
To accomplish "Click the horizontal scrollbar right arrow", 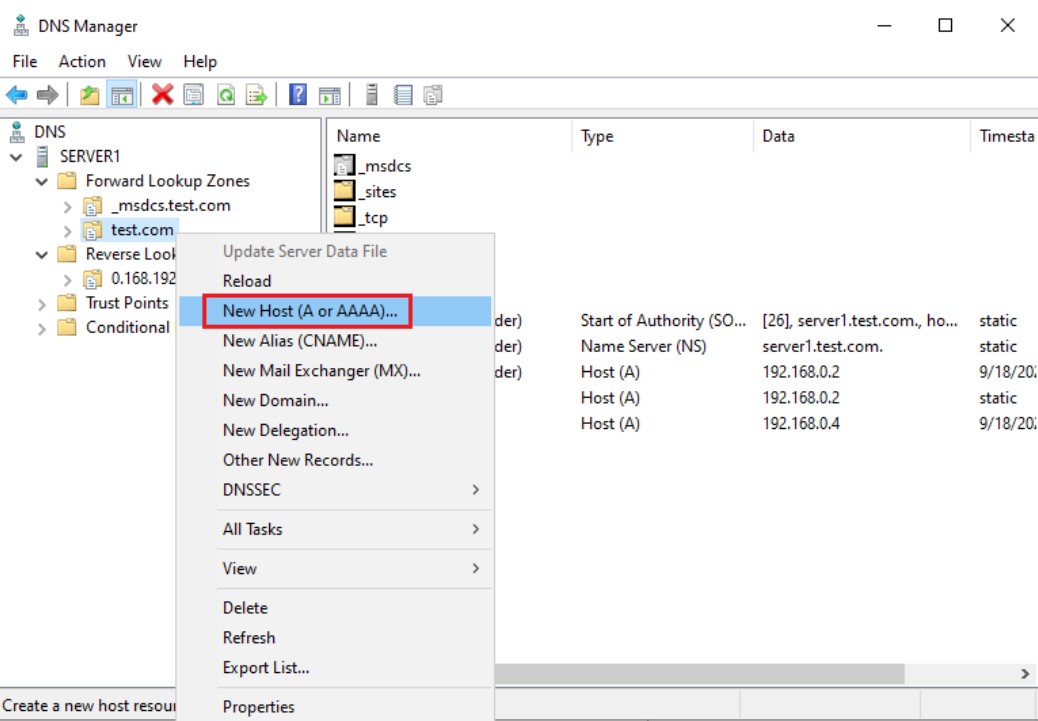I will click(1025, 674).
